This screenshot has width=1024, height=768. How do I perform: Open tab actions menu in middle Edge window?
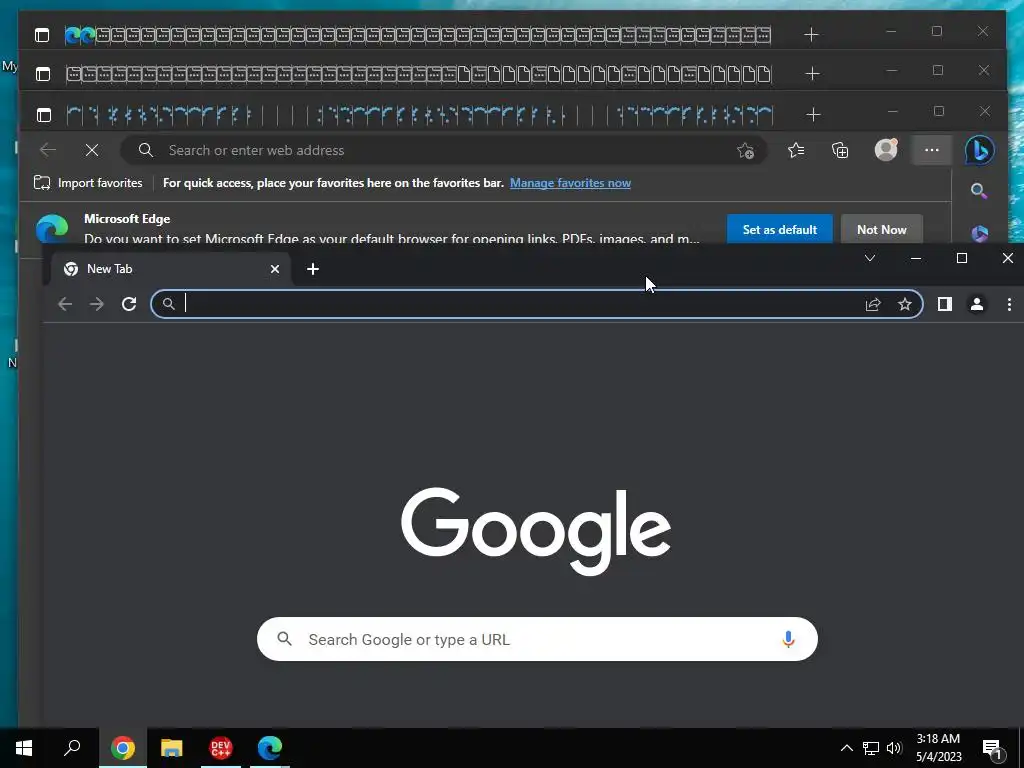(43, 74)
